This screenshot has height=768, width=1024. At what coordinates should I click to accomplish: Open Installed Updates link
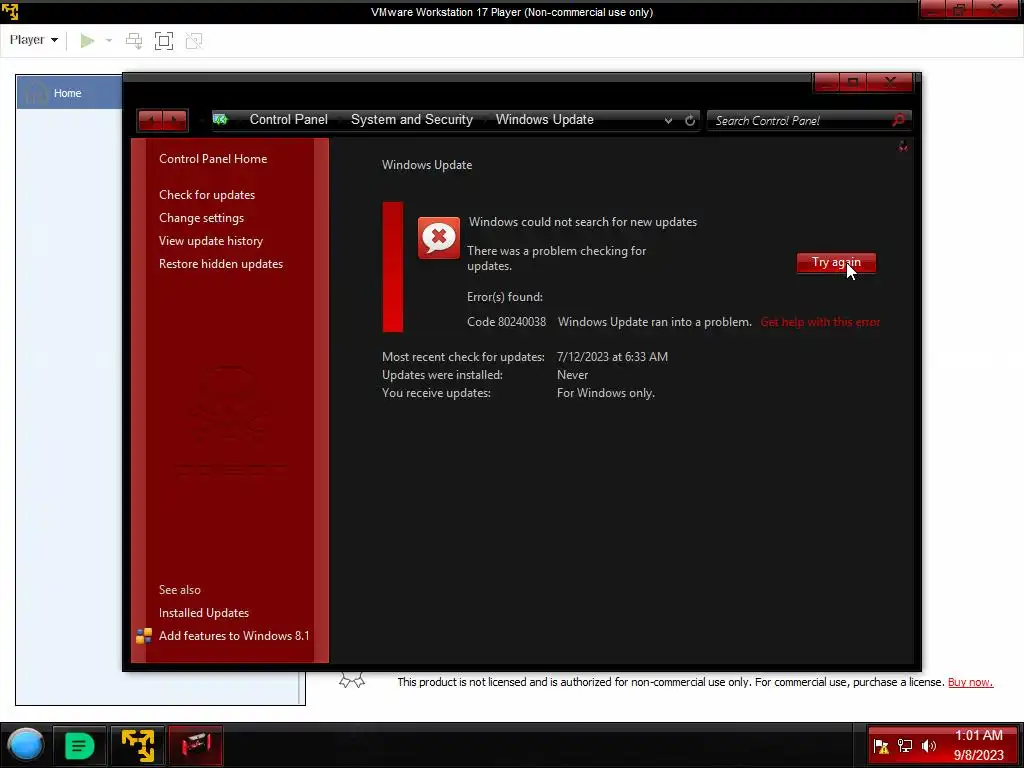[x=204, y=613]
